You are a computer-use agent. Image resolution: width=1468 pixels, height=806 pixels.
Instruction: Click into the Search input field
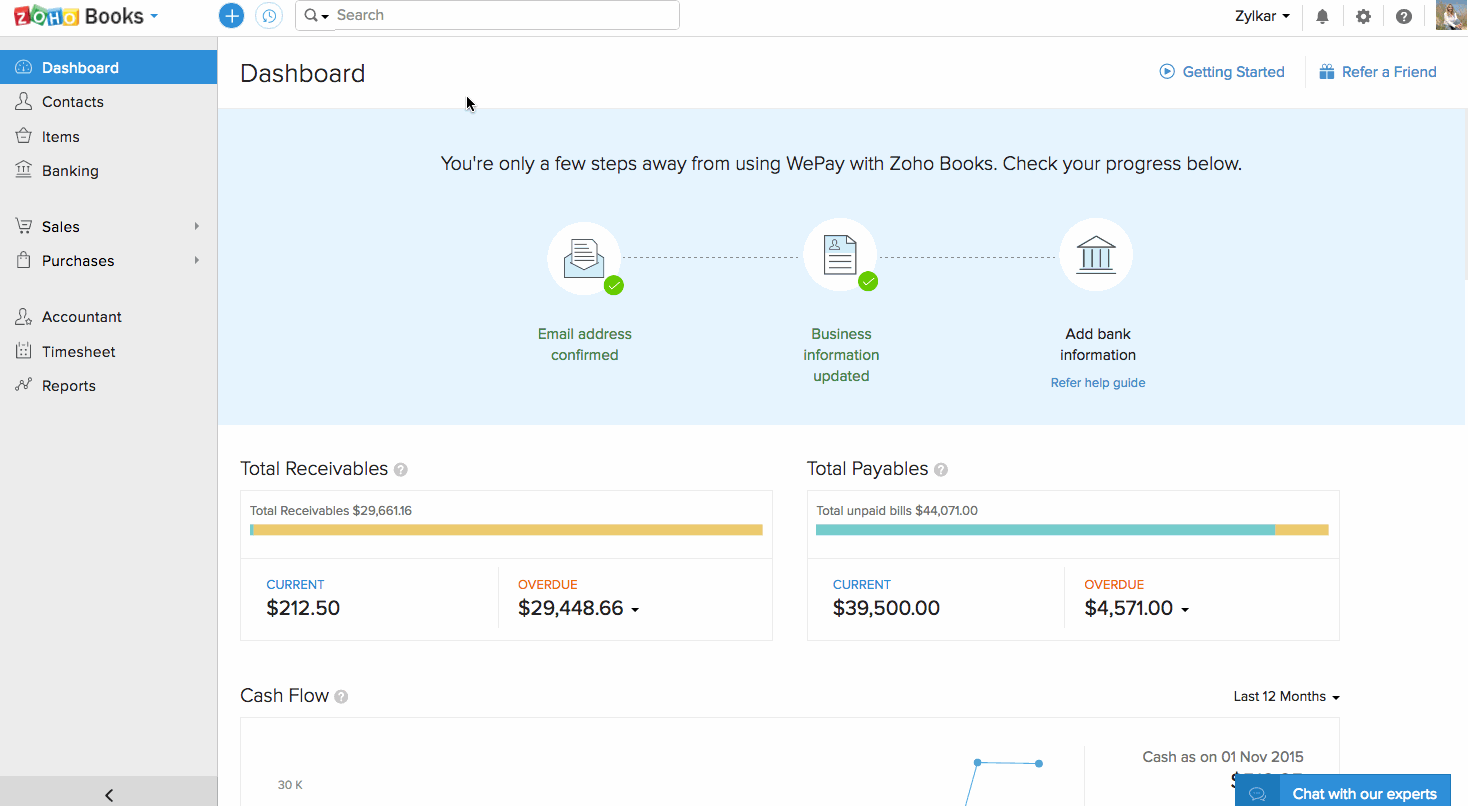pos(506,15)
